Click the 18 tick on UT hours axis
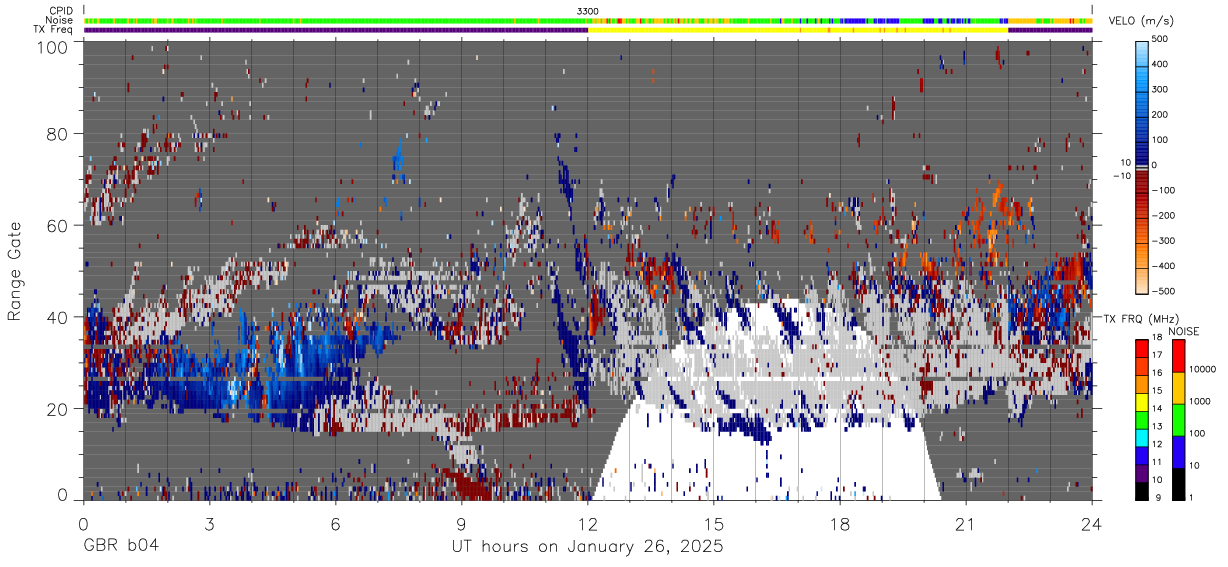This screenshot has width=1228, height=567. click(x=840, y=525)
